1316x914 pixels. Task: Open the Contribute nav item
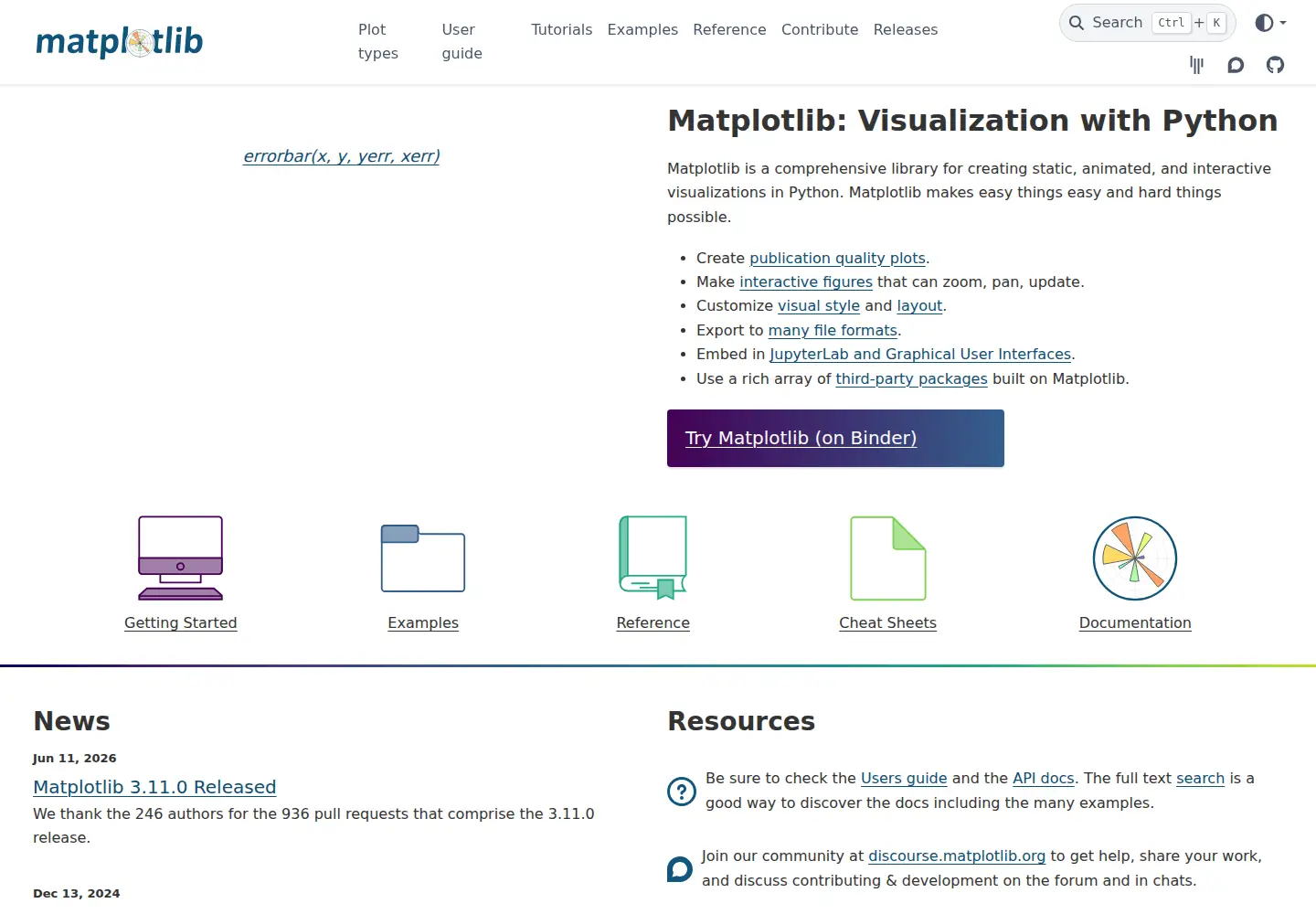(820, 29)
